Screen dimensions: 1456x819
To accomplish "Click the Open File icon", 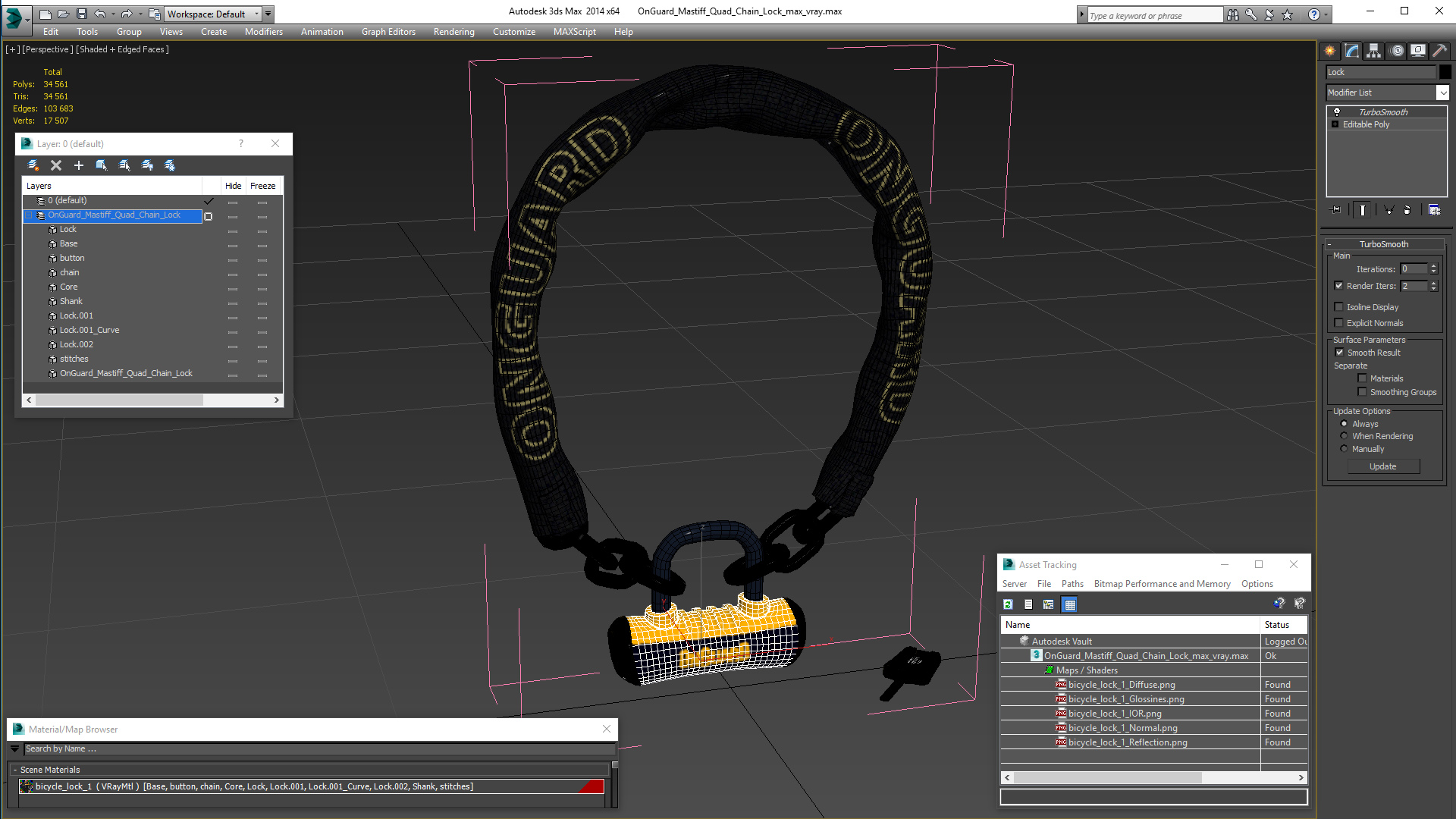I will 64,14.
